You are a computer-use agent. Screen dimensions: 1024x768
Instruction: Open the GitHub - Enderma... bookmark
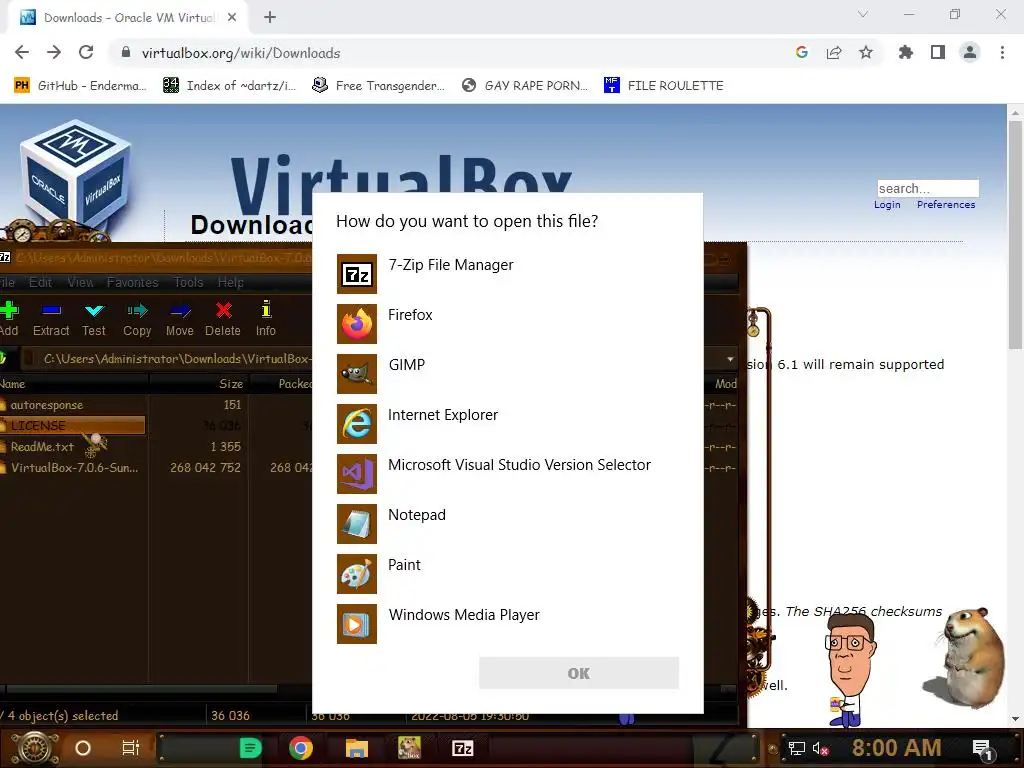[x=80, y=86]
